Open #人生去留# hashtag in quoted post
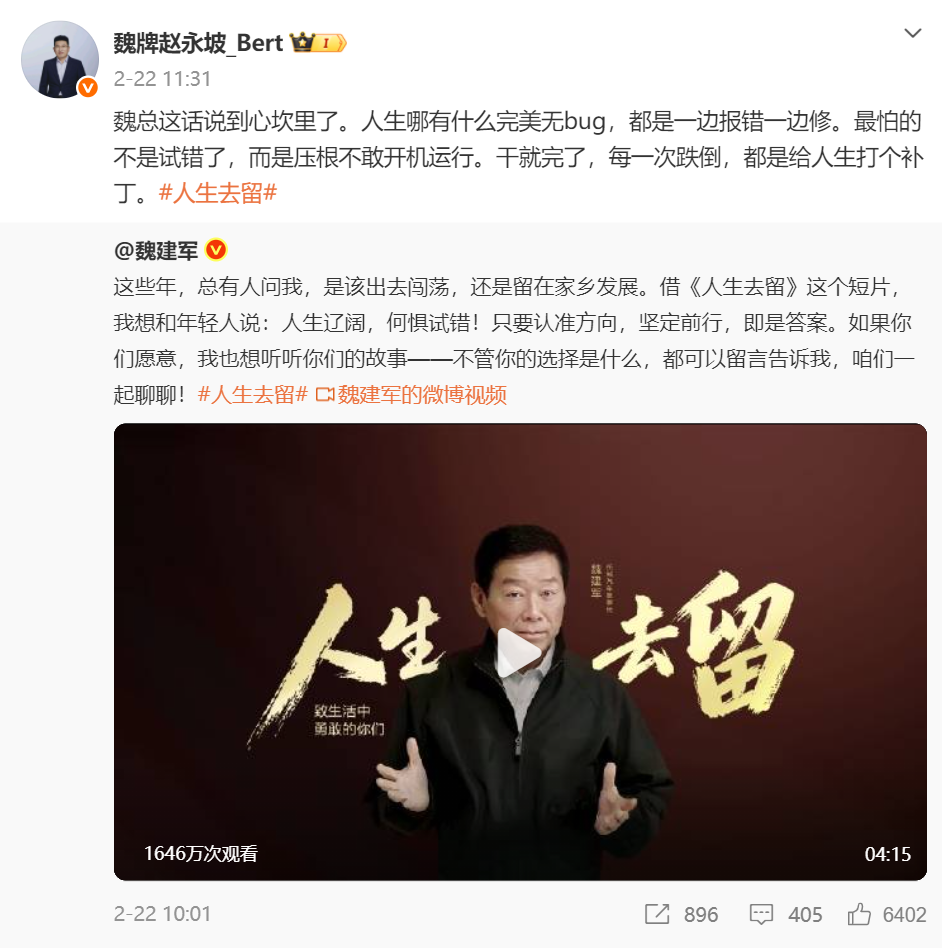The height and width of the screenshot is (948, 942). tap(253, 395)
